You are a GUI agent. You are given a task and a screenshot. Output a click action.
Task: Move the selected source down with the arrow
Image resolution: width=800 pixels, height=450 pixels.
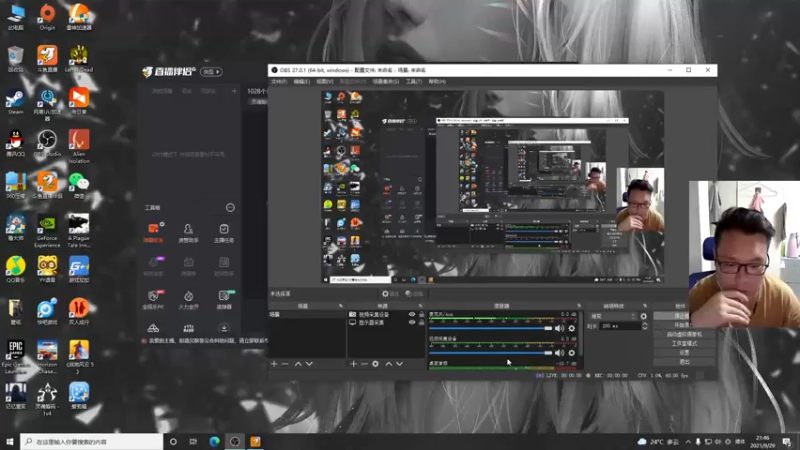tap(399, 364)
